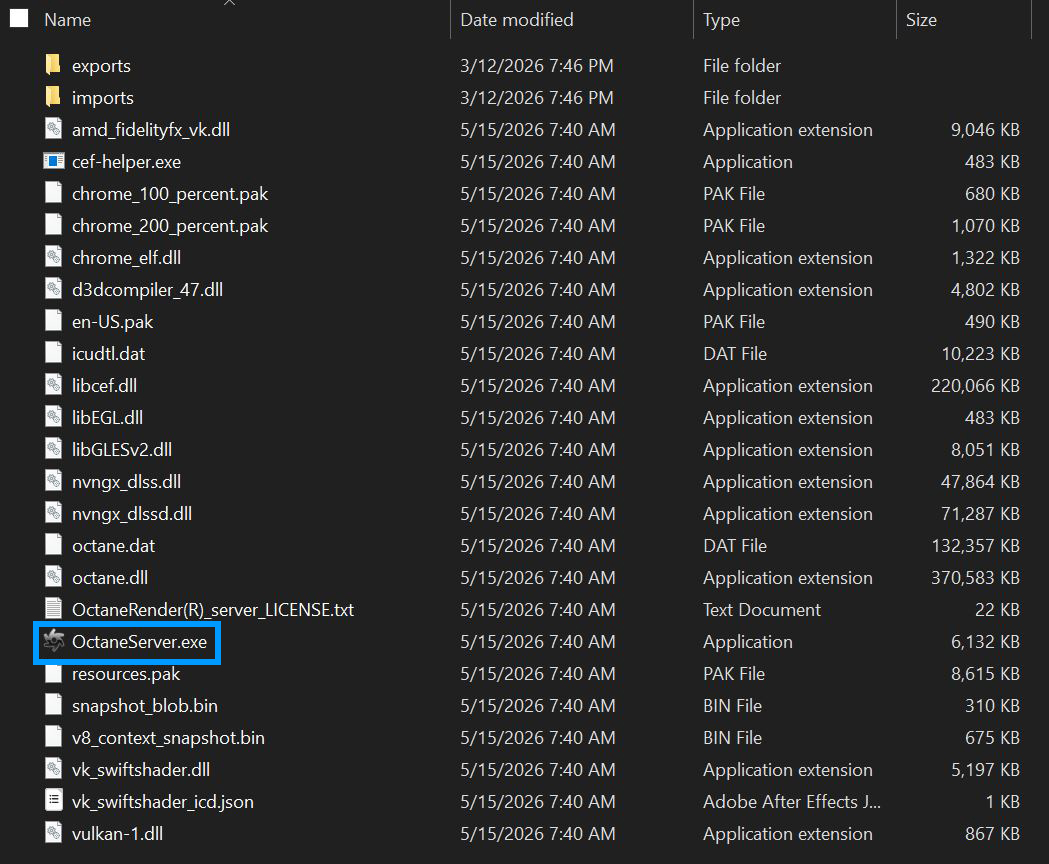1049x864 pixels.
Task: Click the file name cef-helper.exe
Action: point(126,162)
